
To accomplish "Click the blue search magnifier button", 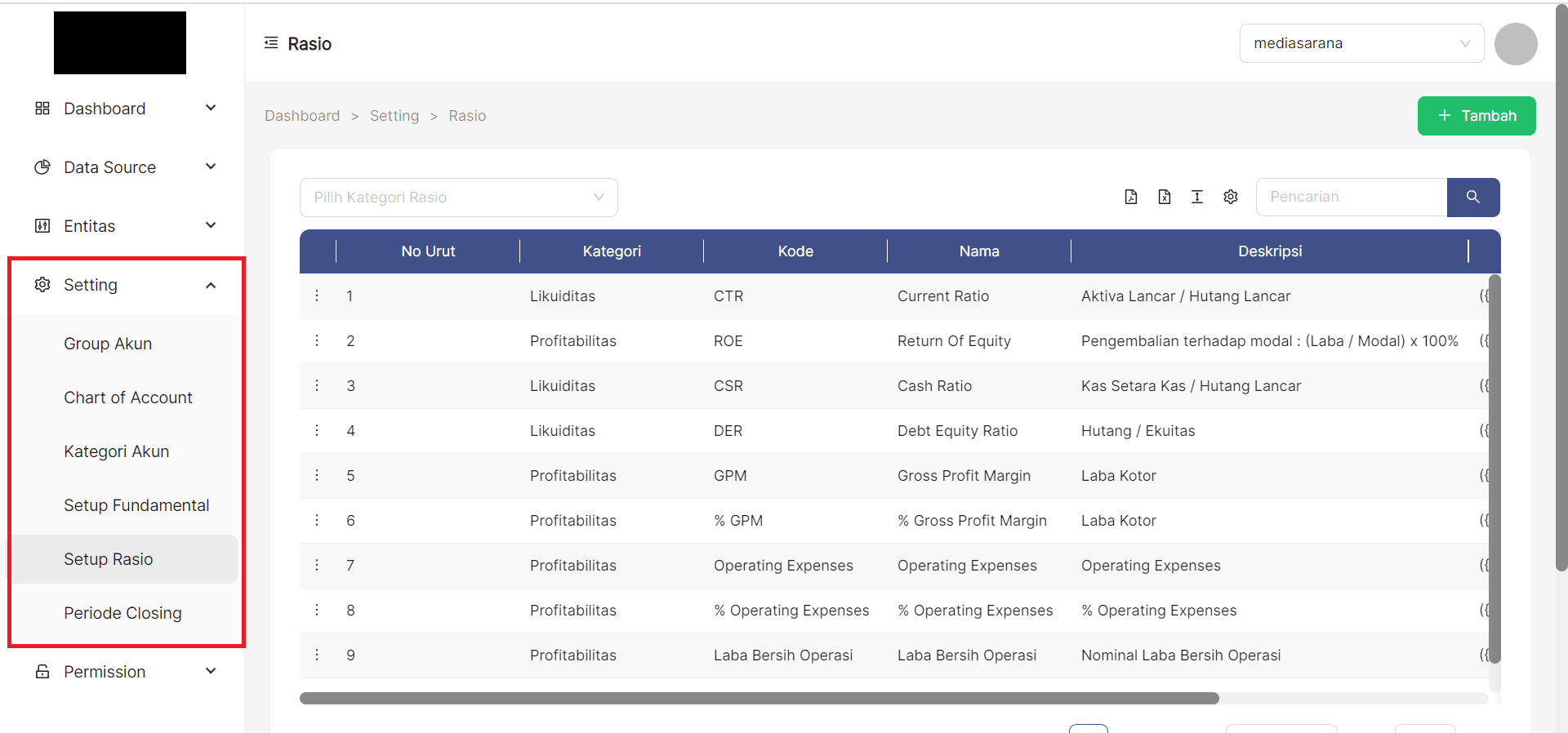I will point(1473,197).
